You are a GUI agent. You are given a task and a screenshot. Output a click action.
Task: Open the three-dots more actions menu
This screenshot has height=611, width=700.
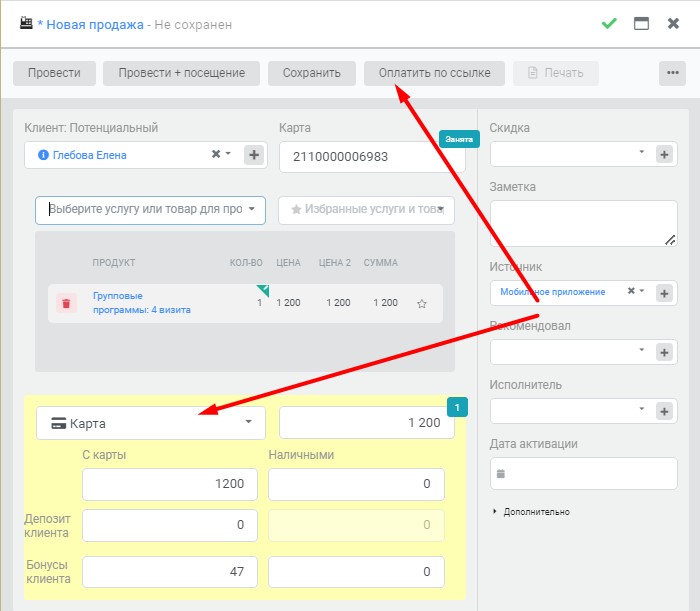point(672,73)
